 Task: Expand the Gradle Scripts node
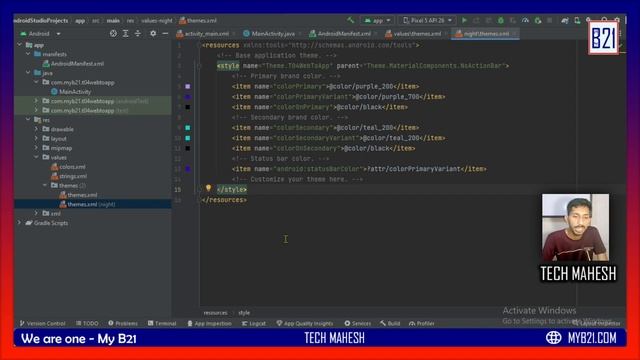pyautogui.click(x=20, y=223)
